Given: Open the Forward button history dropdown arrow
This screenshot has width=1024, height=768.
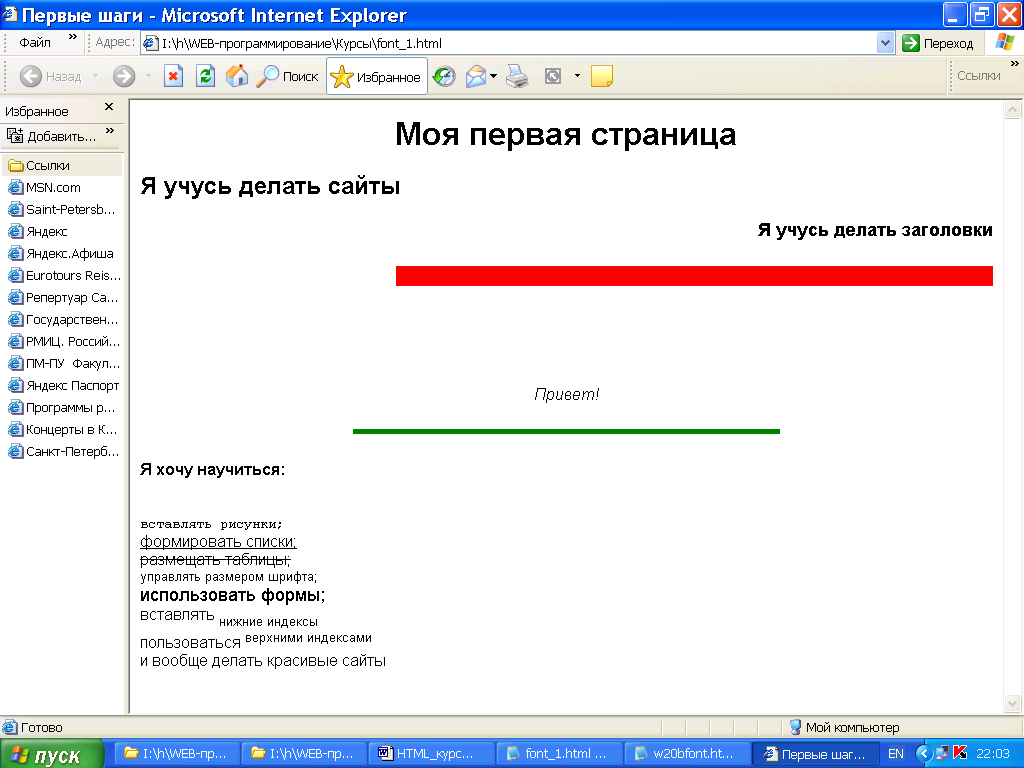Looking at the screenshot, I should click(x=148, y=76).
